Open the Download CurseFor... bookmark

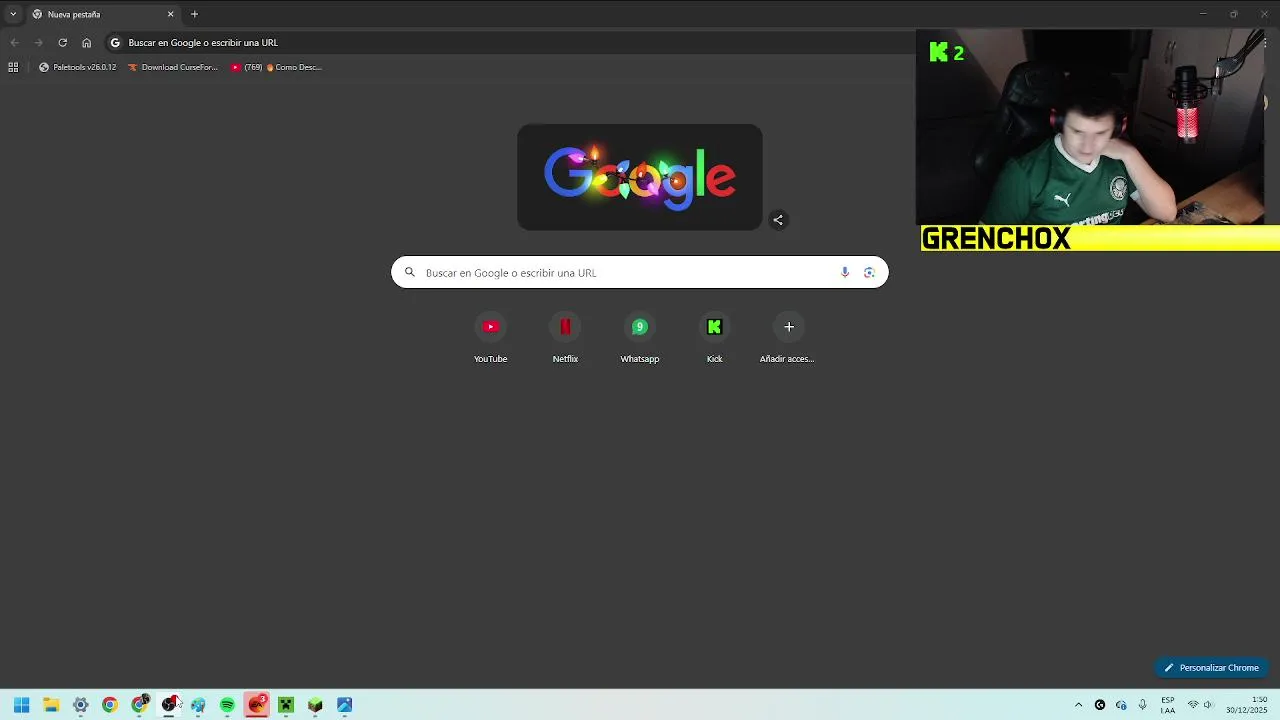pos(172,67)
